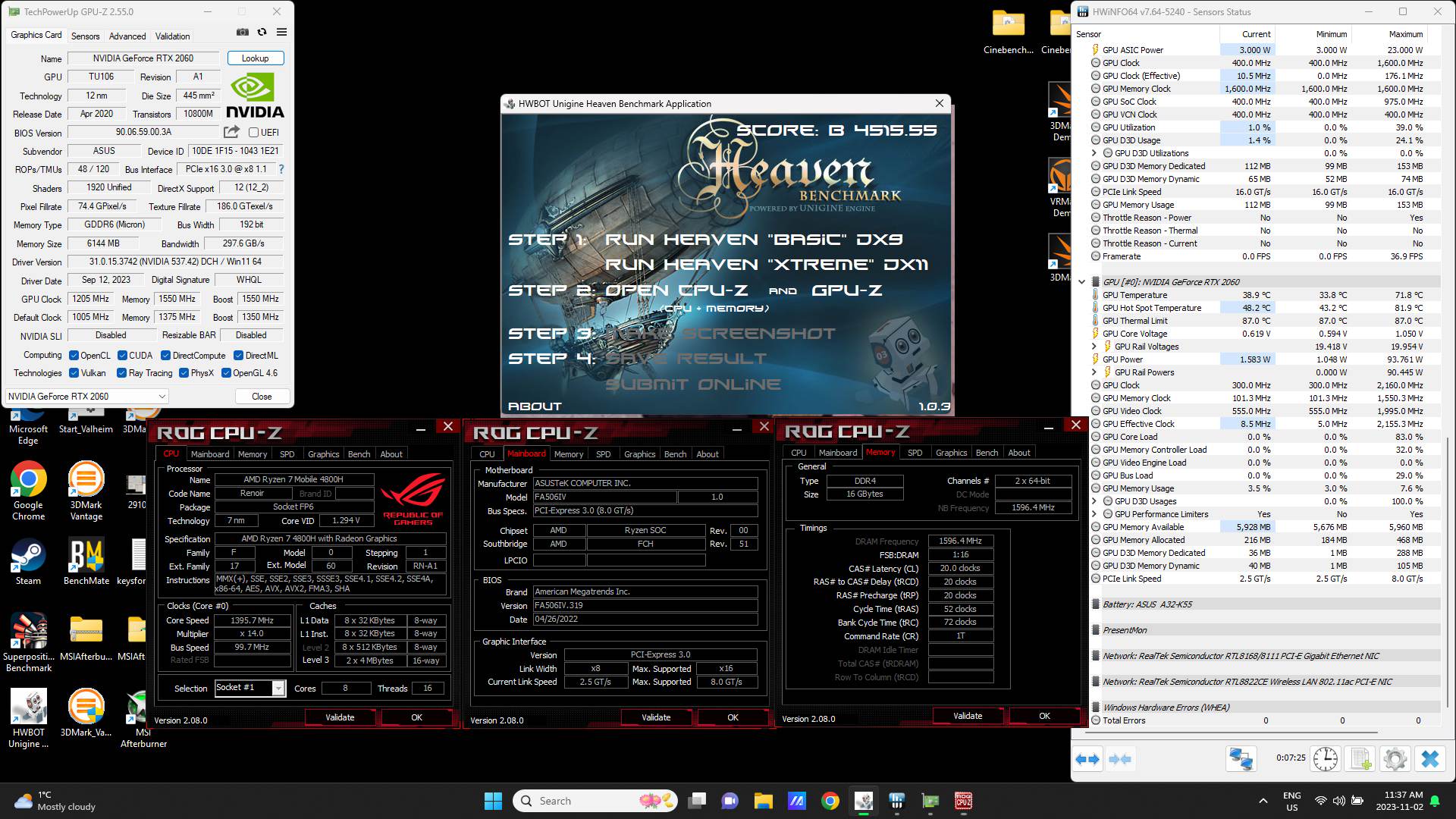This screenshot has height=819, width=1456.
Task: Click HWiNFO taskbar icon
Action: tap(896, 801)
